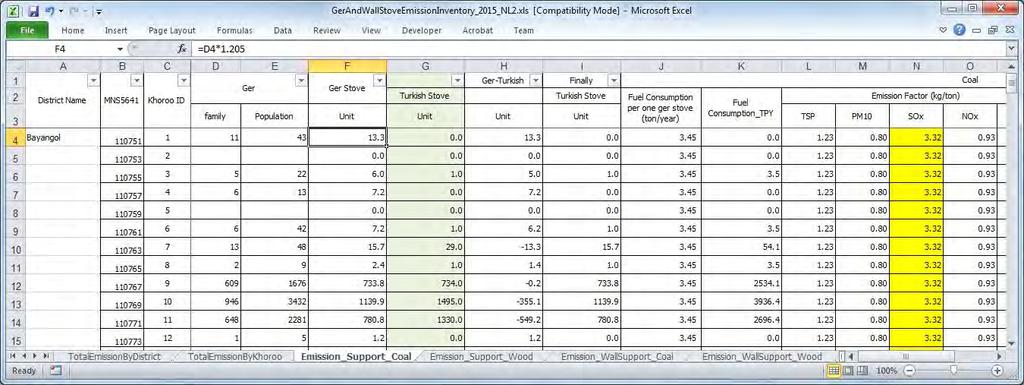This screenshot has height=385, width=1024.
Task: Click the Help question mark icon
Action: point(959,30)
